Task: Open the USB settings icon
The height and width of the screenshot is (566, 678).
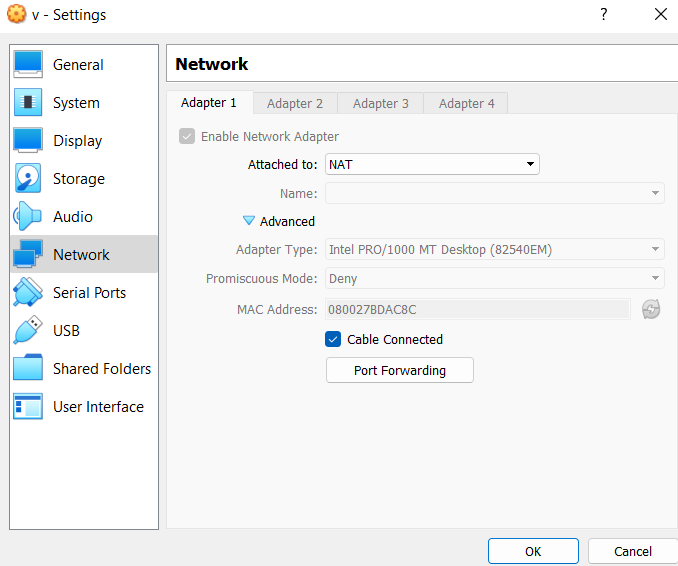Action: click(28, 331)
